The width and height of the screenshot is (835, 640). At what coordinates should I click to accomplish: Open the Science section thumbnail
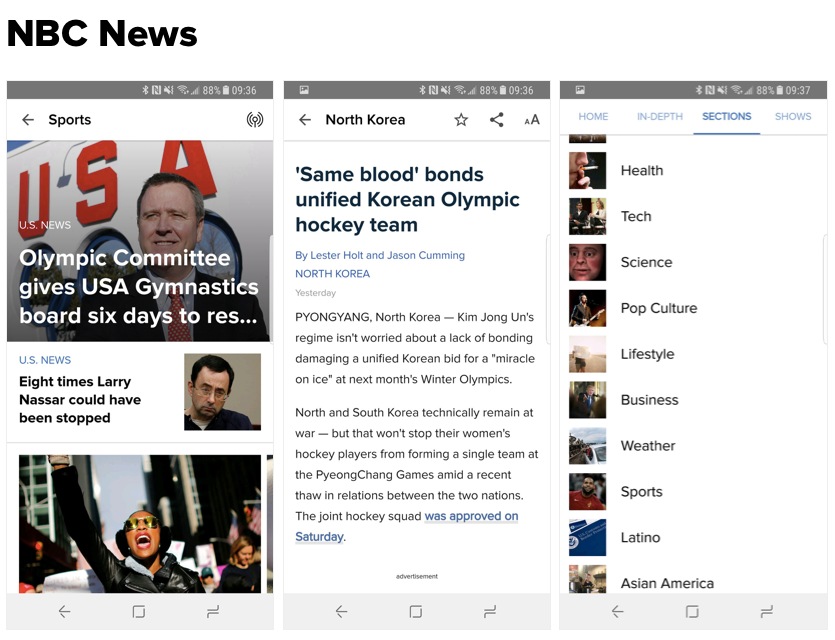pyautogui.click(x=587, y=262)
